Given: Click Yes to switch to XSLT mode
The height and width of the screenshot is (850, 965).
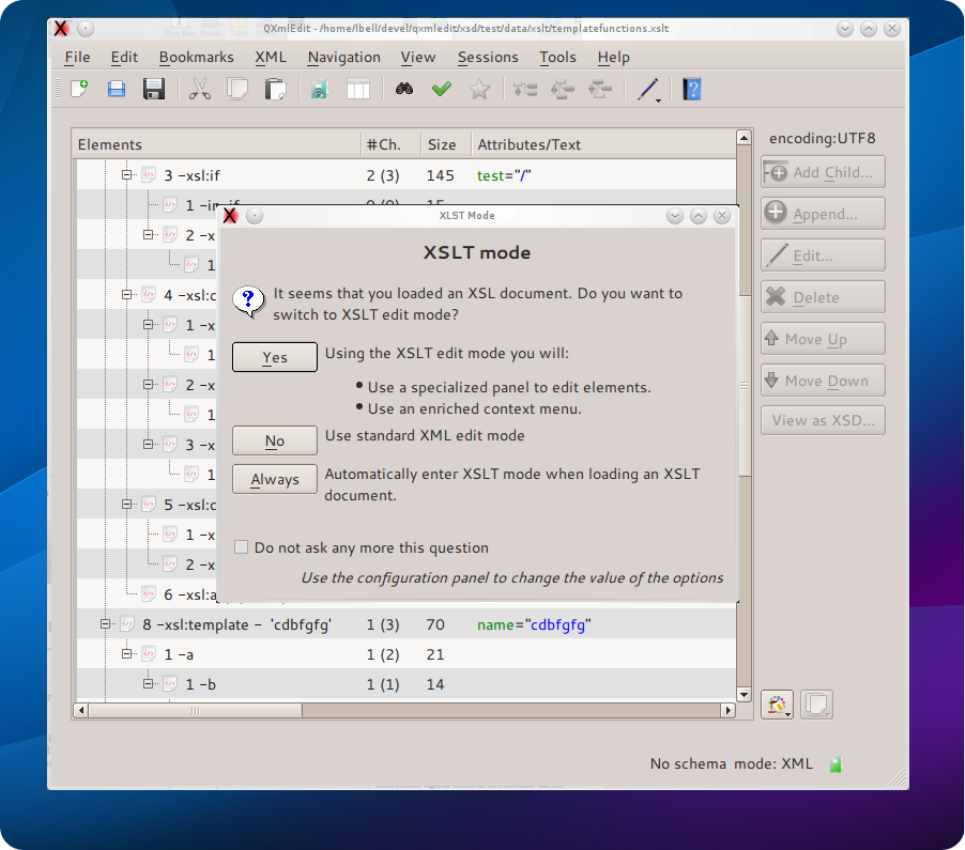Looking at the screenshot, I should pyautogui.click(x=275, y=358).
